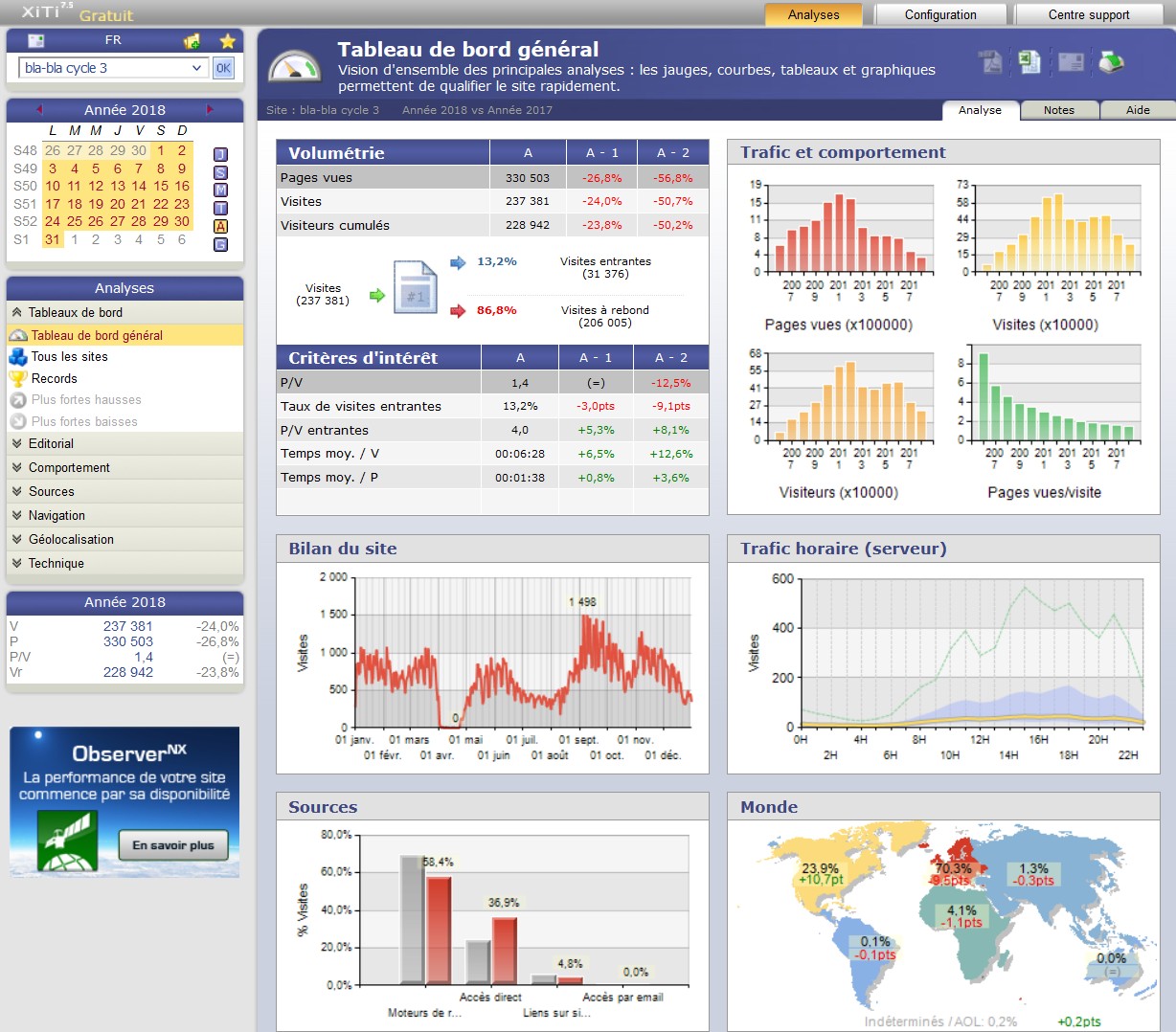Click the print dashboard icon
The width and height of the screenshot is (1176, 1032).
pyautogui.click(x=1111, y=63)
